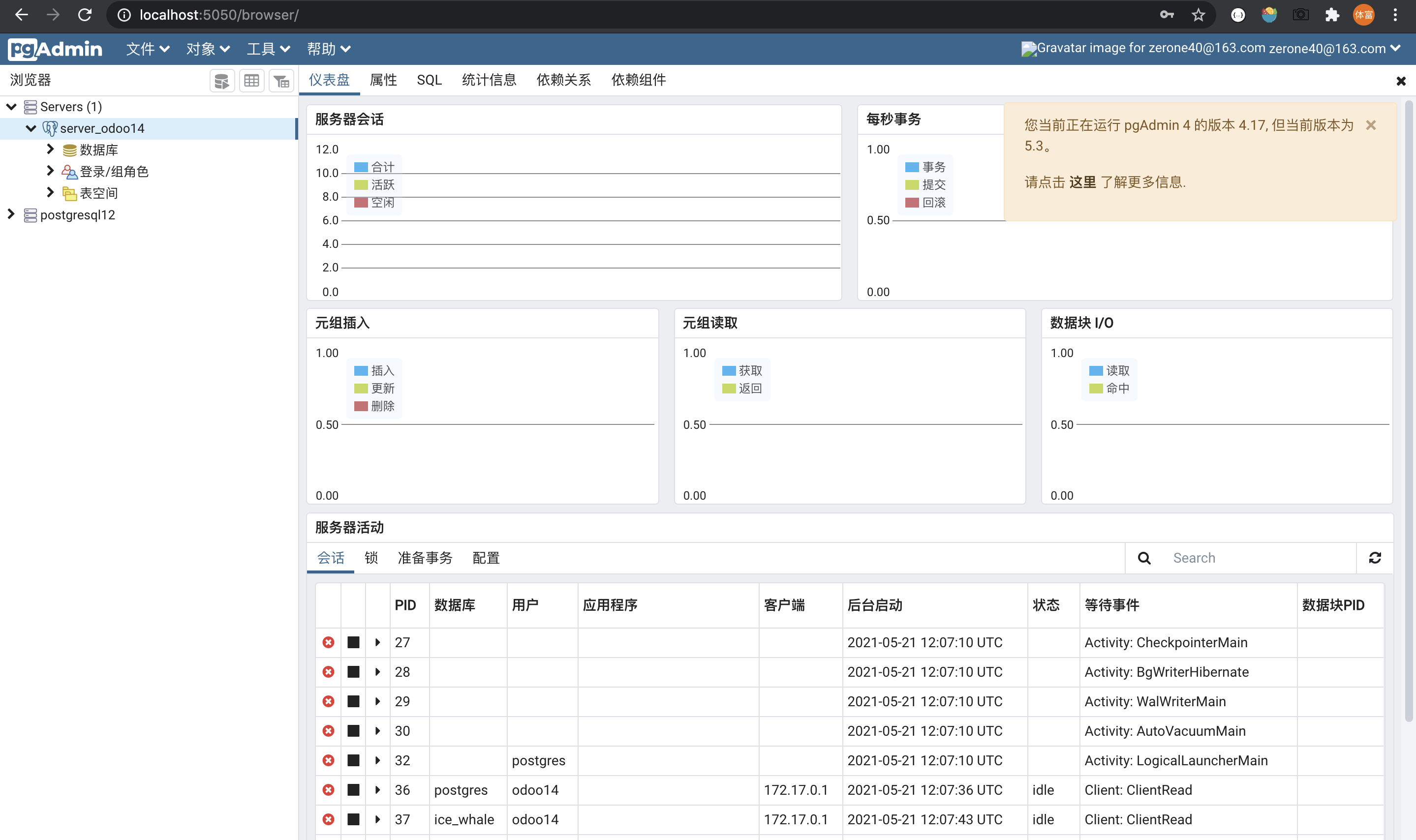Open the 工具 menu

[266, 49]
